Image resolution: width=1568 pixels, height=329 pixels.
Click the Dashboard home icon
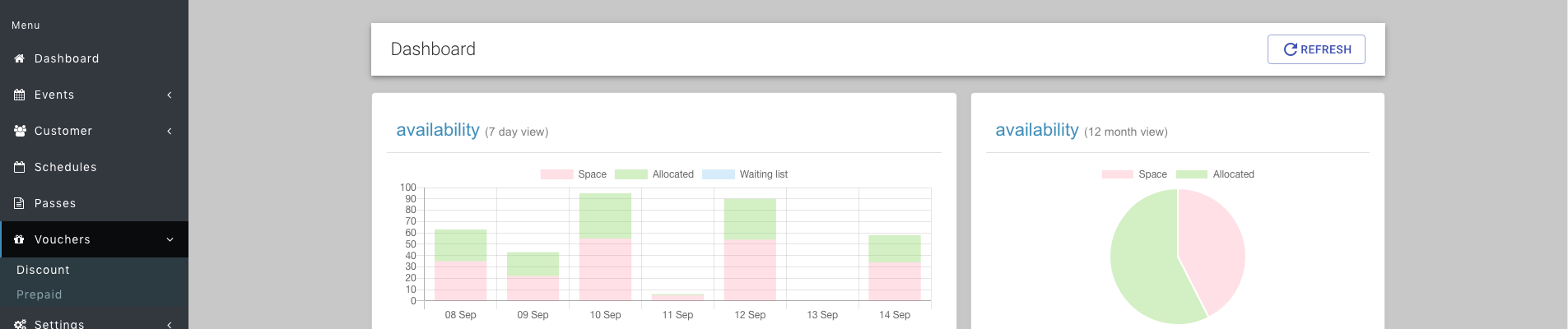coord(20,58)
